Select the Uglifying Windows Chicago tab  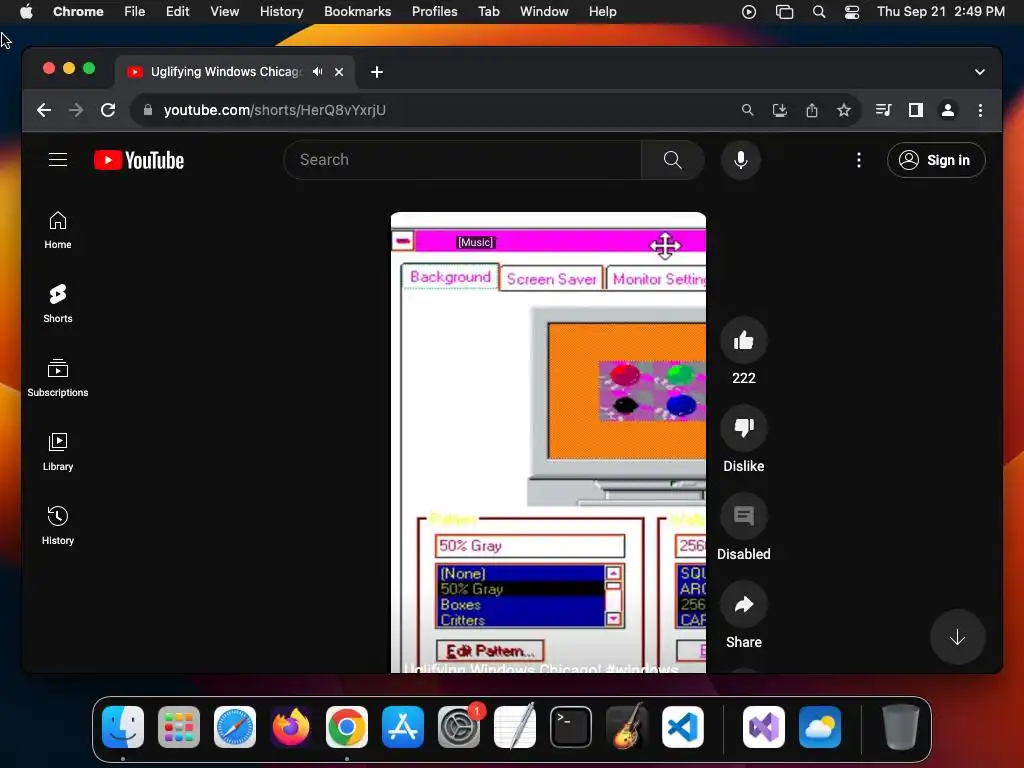pos(225,72)
